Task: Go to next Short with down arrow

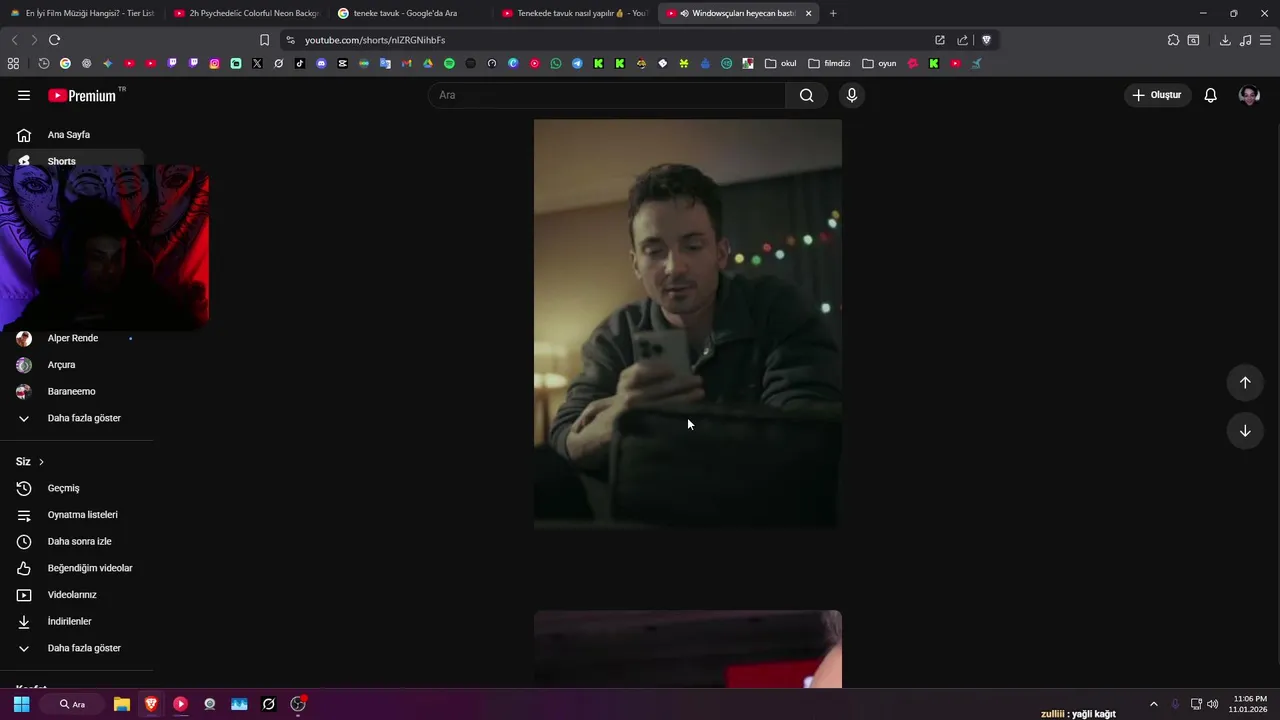Action: (1245, 431)
